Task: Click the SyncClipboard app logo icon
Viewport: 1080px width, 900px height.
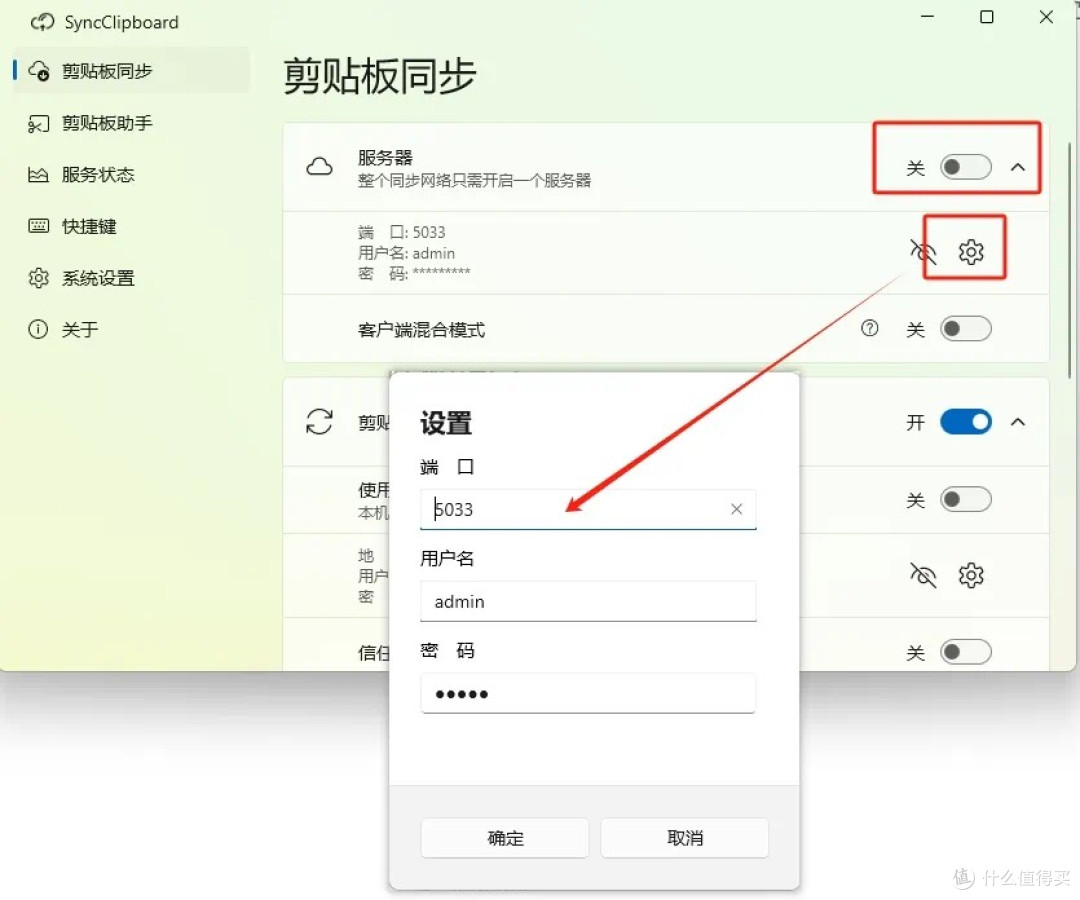Action: [x=41, y=21]
